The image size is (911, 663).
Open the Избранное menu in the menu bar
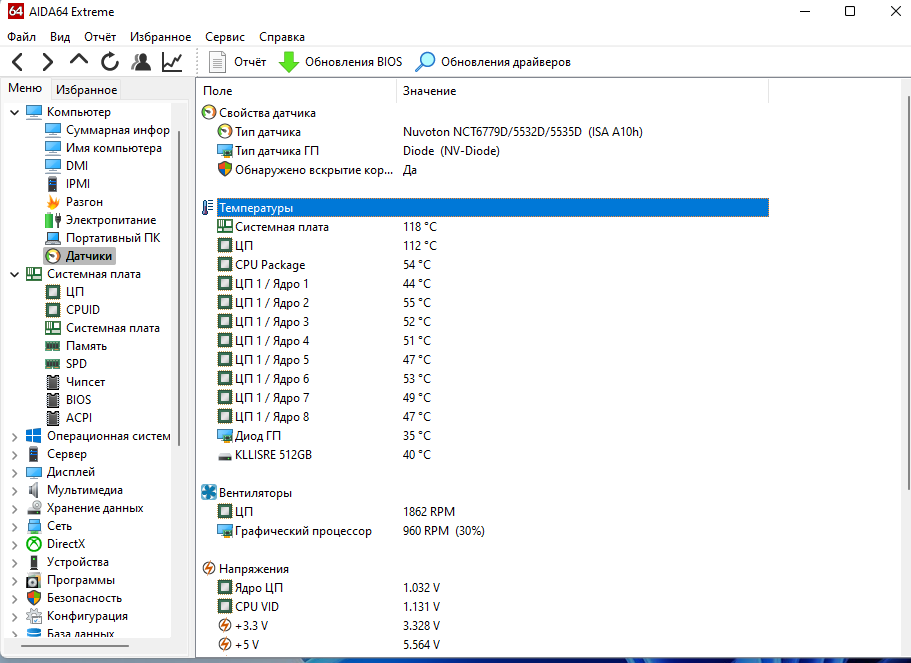point(160,37)
